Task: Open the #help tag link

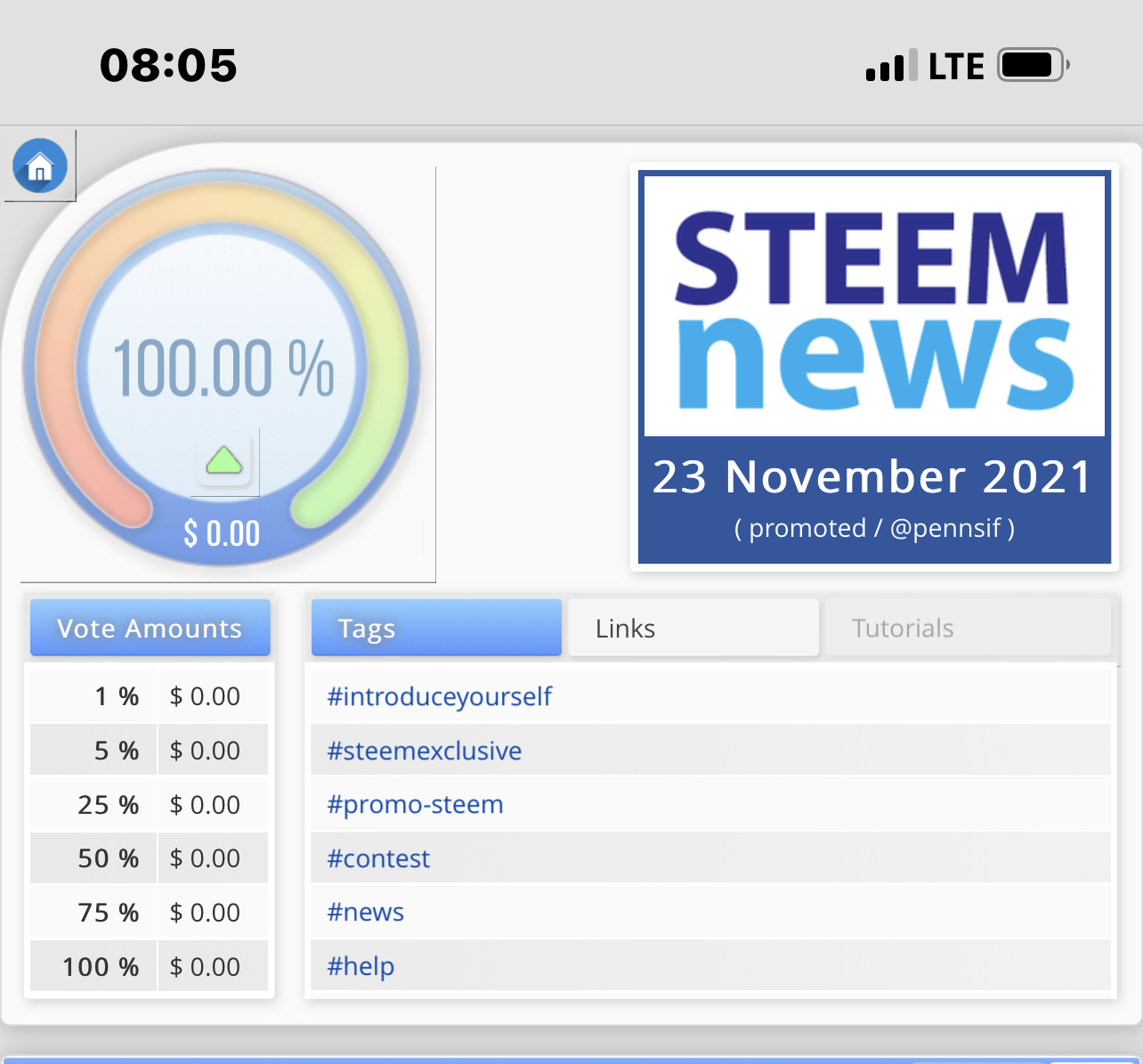Action: (x=361, y=966)
